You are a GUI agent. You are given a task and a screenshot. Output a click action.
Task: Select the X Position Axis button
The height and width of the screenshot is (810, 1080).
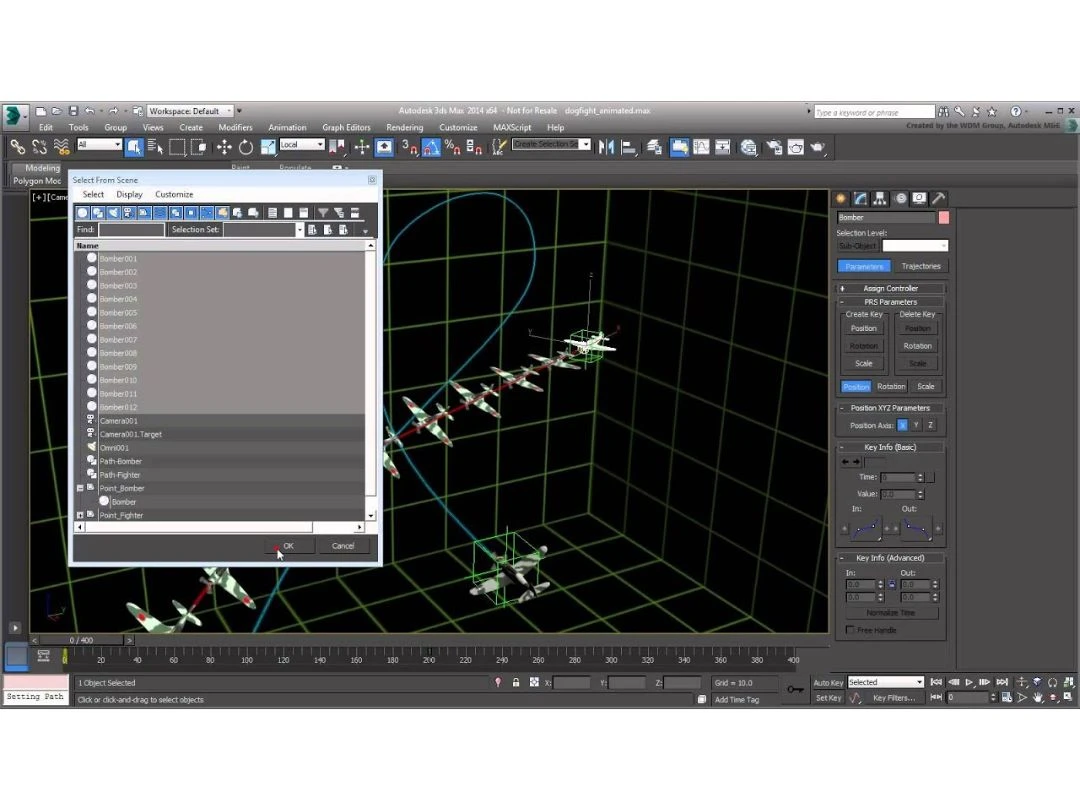[902, 426]
